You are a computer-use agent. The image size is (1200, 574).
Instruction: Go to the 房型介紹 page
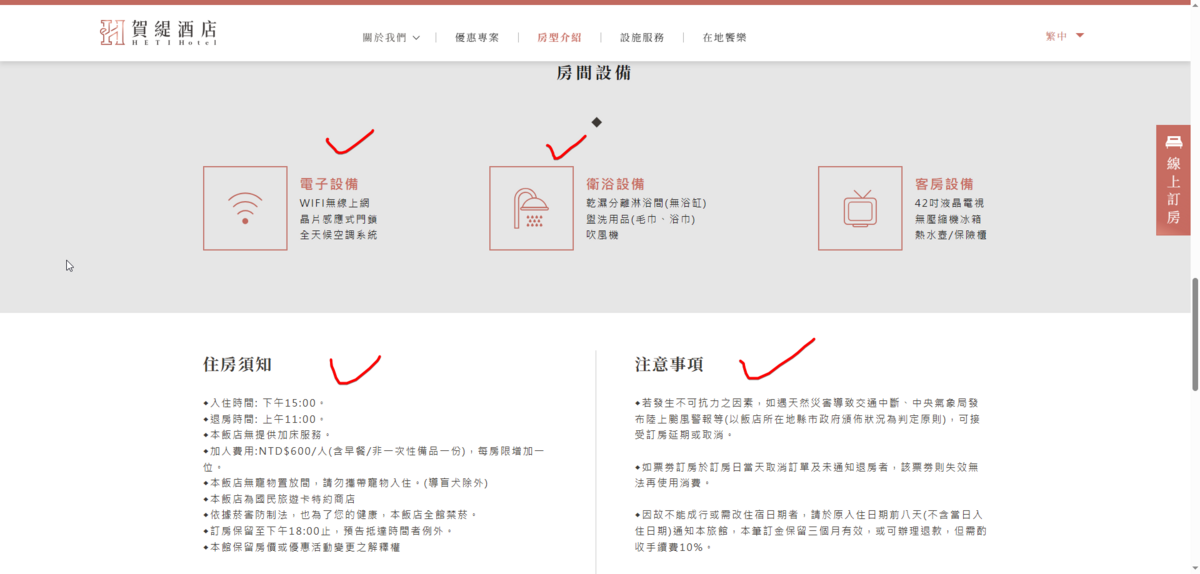(559, 38)
